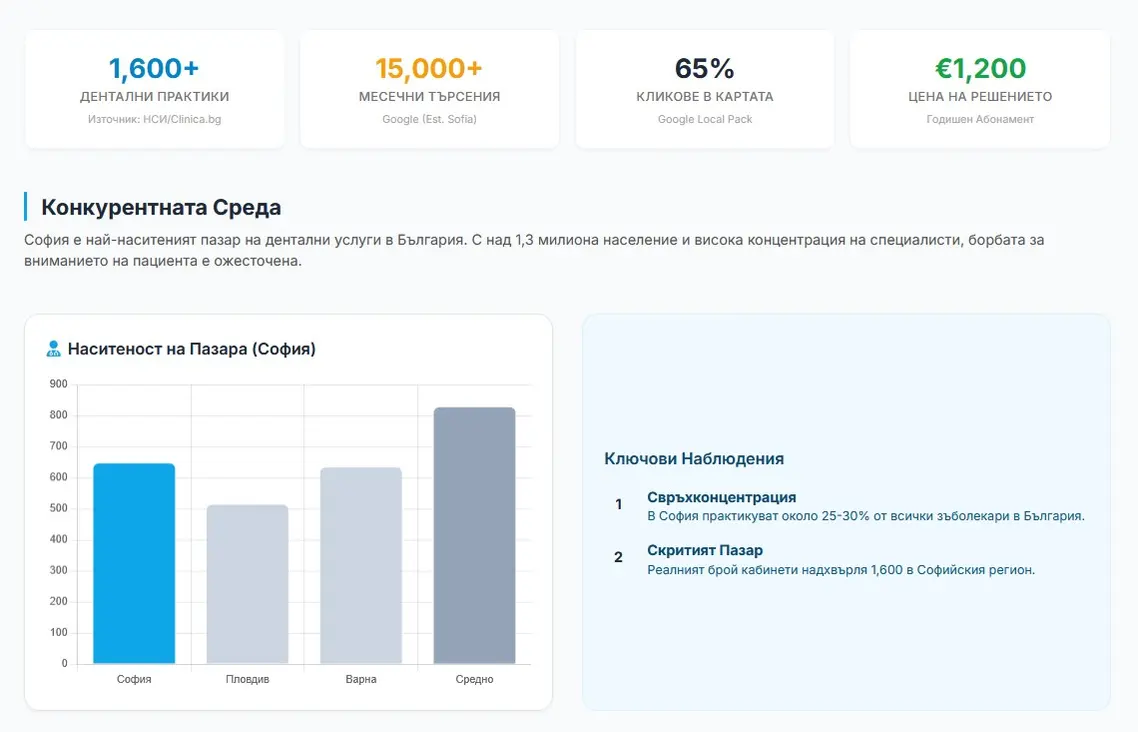Image resolution: width=1138 pixels, height=732 pixels.
Task: Open the €1,200 Цена на Решението card
Action: click(x=979, y=88)
